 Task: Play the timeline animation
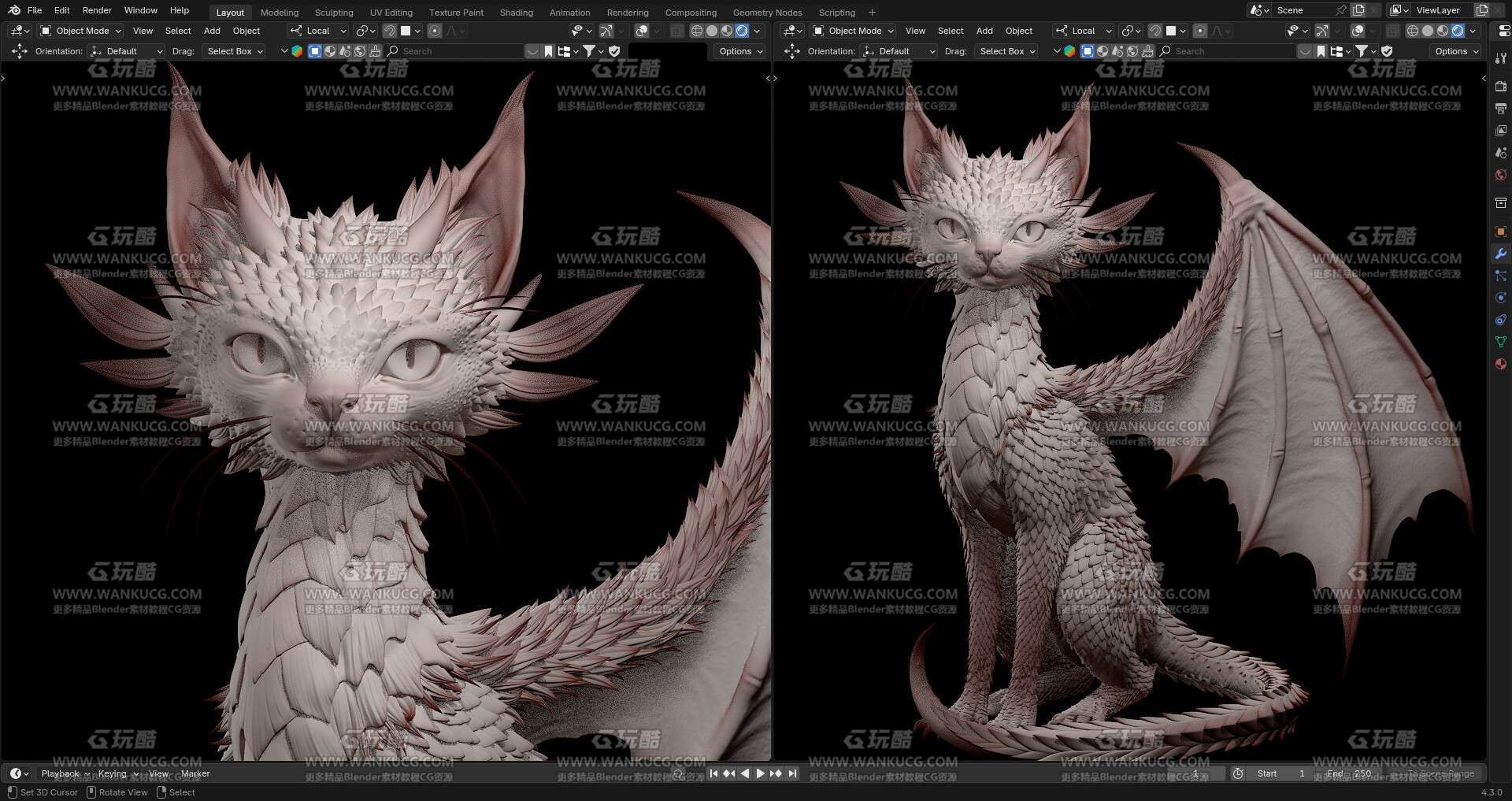tap(760, 773)
